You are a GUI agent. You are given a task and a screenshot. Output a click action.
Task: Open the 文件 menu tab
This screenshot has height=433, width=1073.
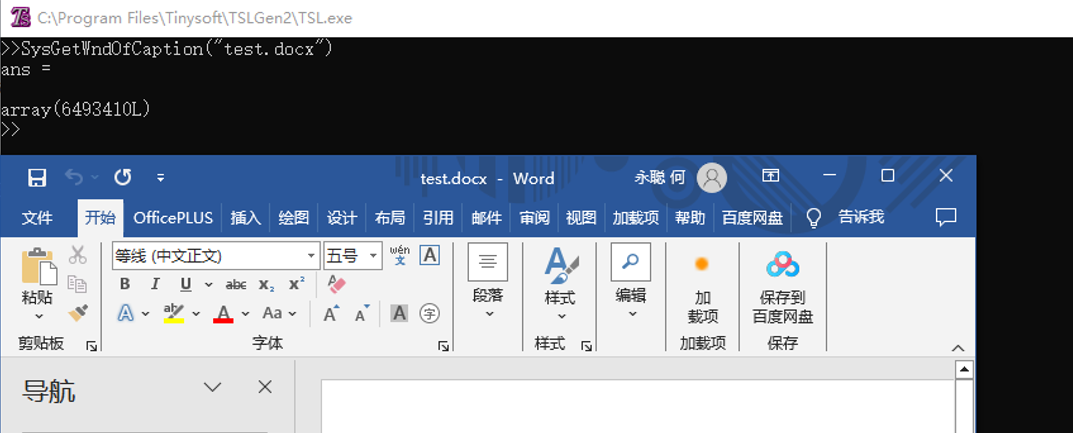[37, 217]
